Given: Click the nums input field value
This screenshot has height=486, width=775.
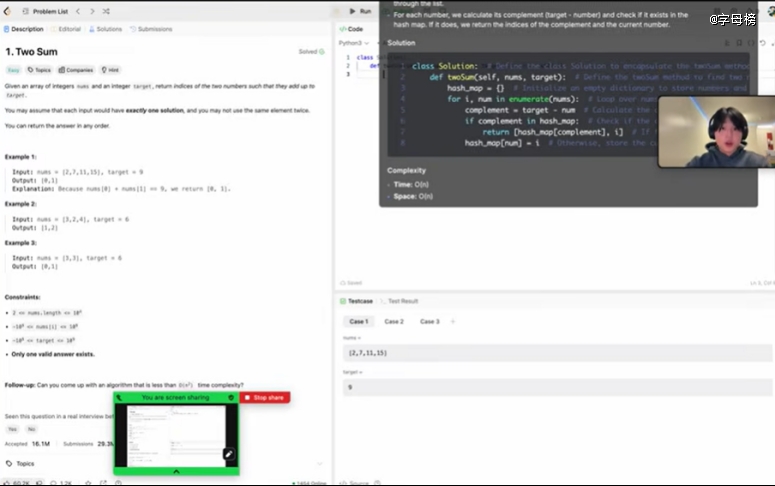Looking at the screenshot, I should point(557,353).
